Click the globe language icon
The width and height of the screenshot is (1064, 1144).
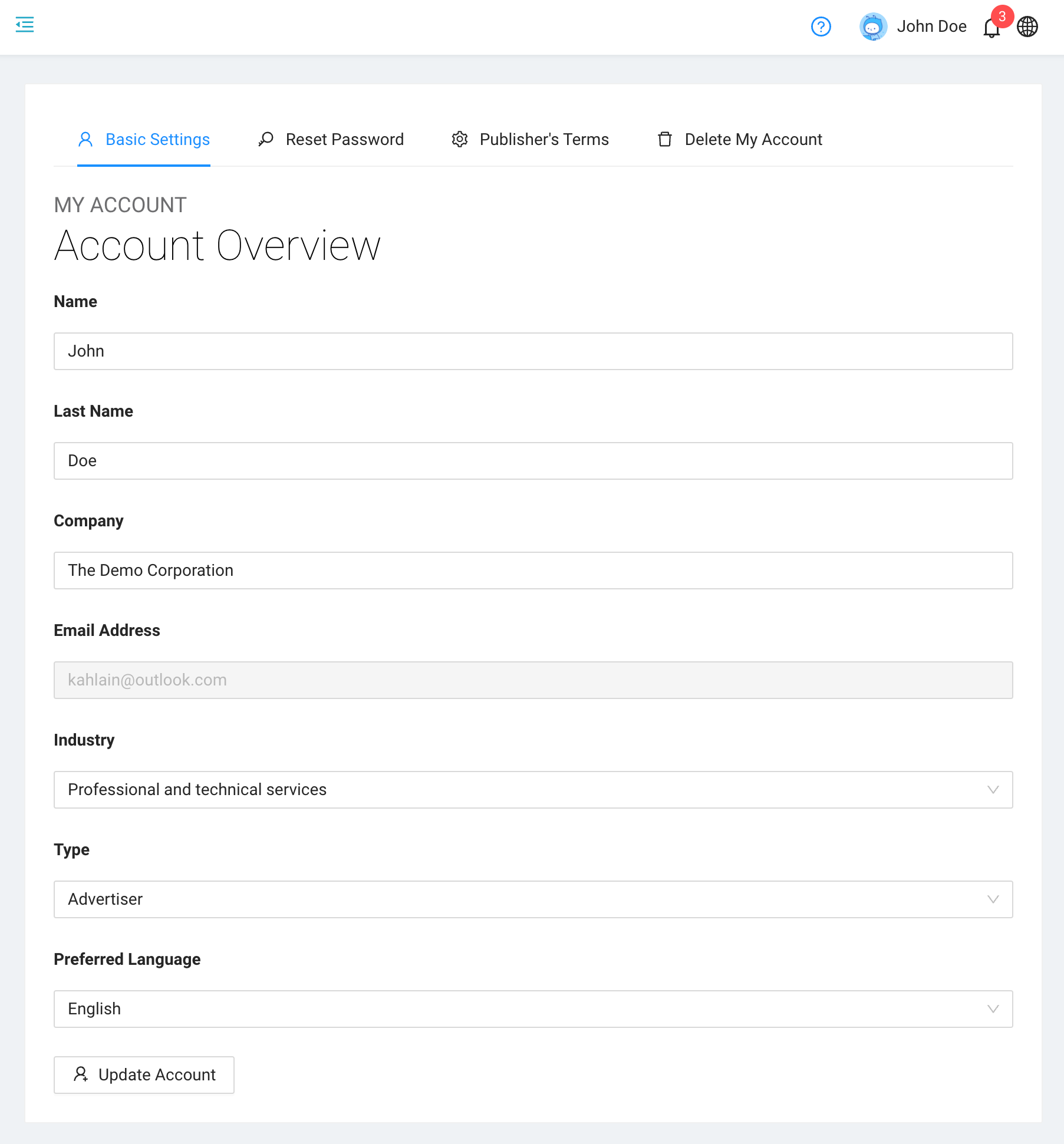pos(1027,27)
